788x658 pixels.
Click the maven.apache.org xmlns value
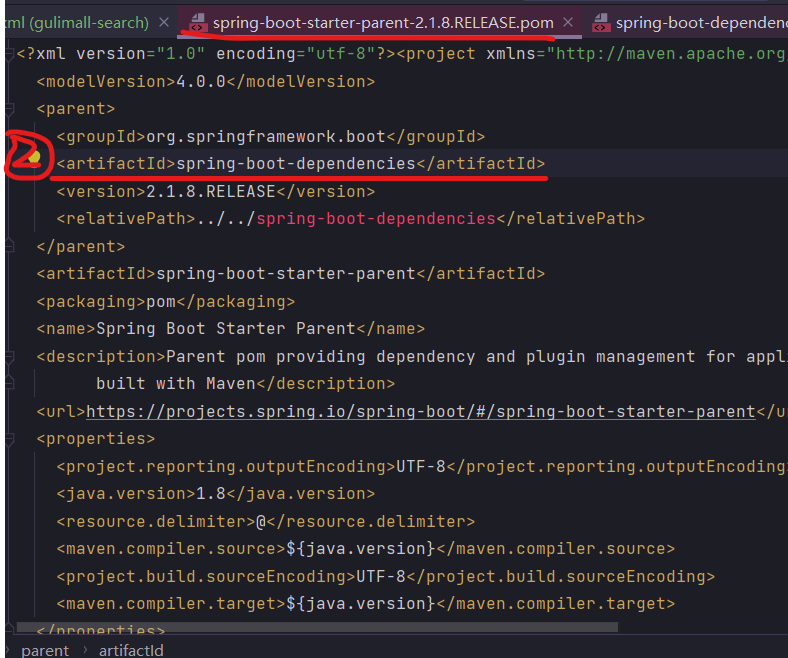point(667,54)
